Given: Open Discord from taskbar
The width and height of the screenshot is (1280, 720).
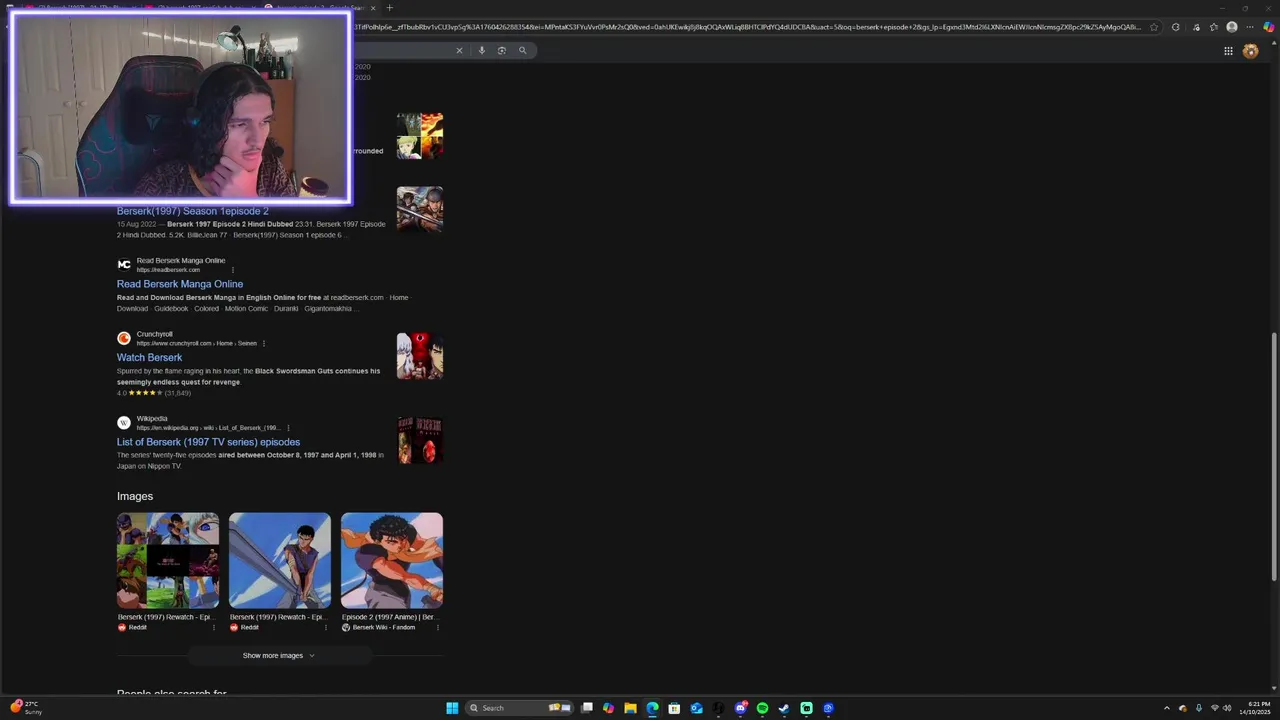Looking at the screenshot, I should [x=740, y=708].
